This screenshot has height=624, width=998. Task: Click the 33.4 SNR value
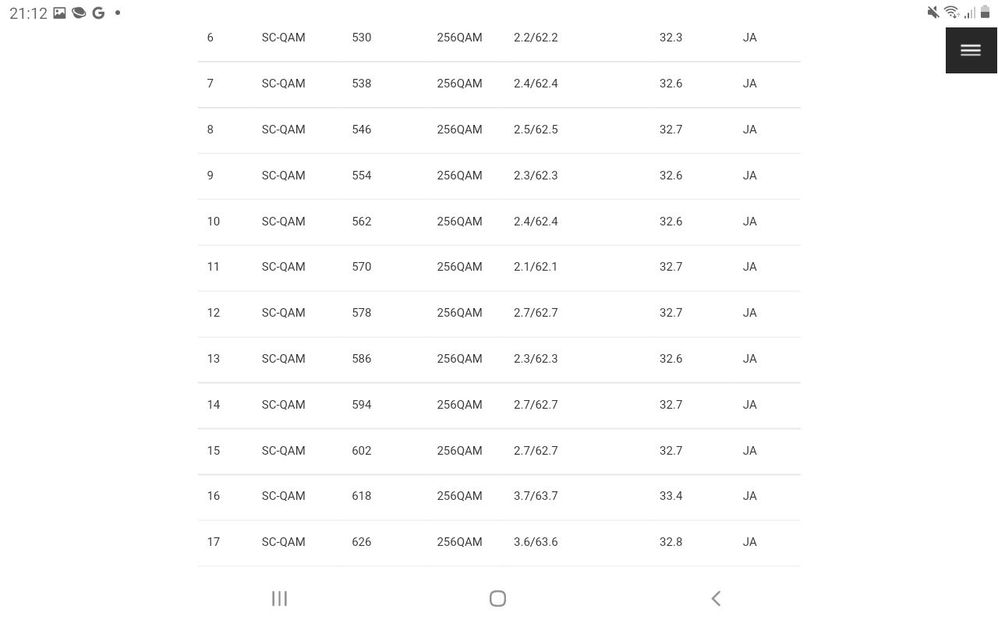coord(671,496)
